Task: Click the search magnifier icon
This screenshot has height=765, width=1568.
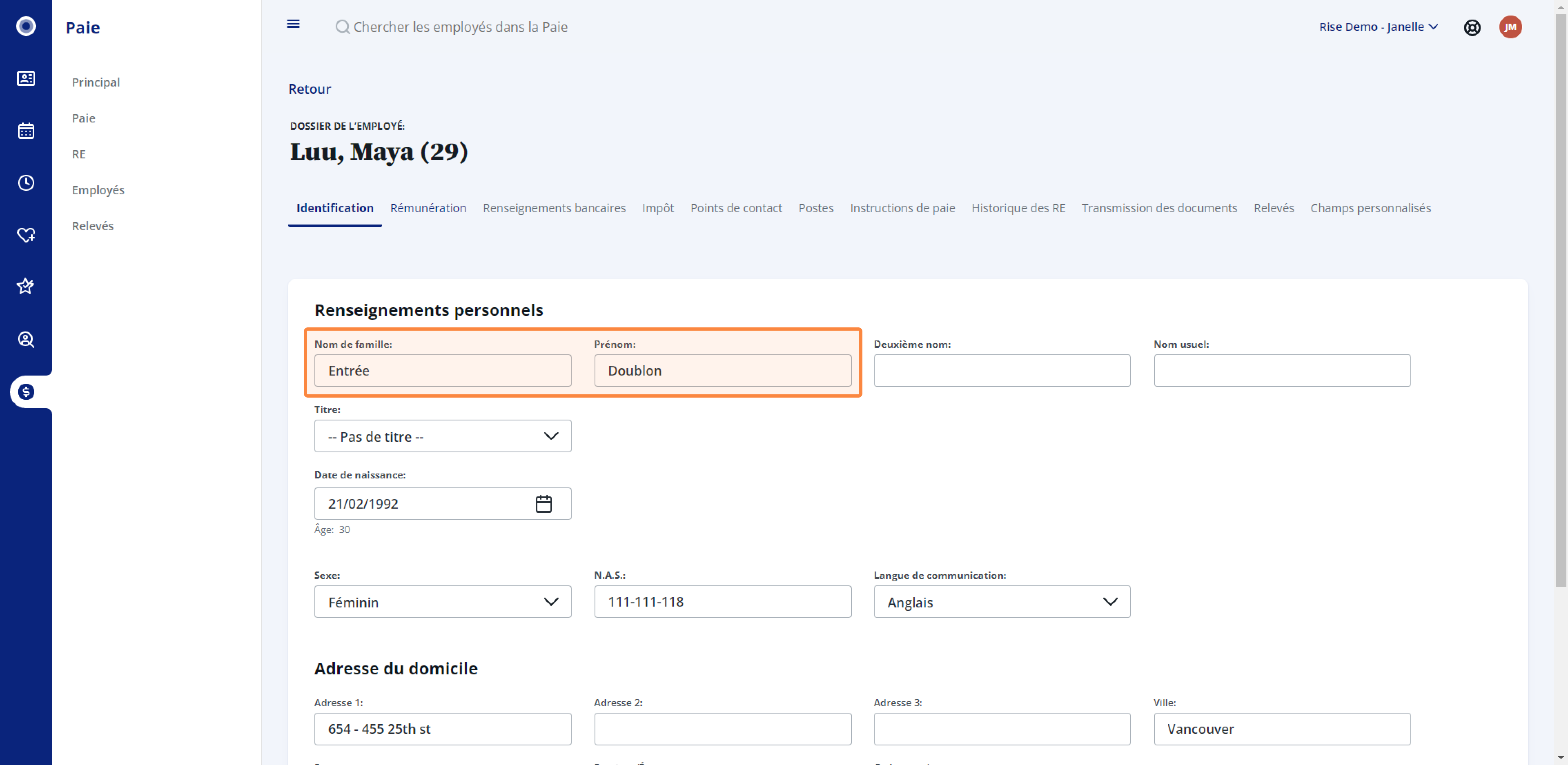Action: 343,27
